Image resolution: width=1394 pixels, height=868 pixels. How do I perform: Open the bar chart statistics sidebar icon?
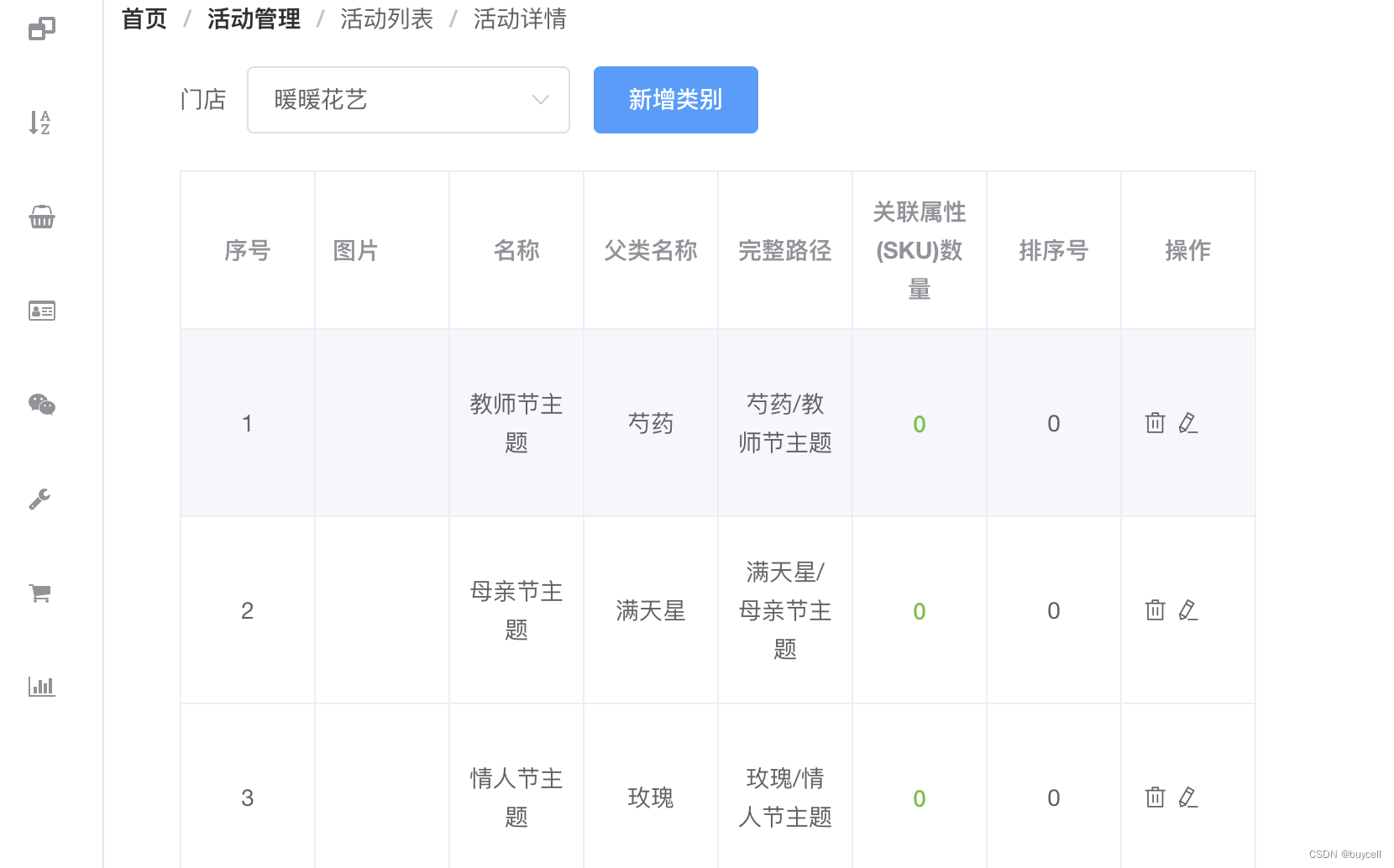click(x=42, y=687)
